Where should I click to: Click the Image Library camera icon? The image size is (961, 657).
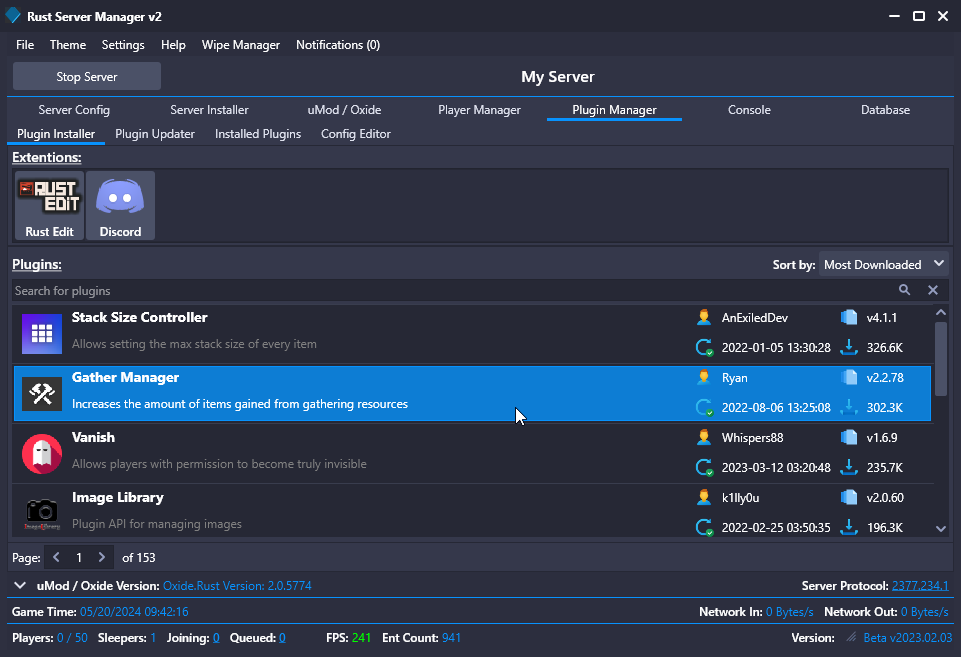click(x=42, y=511)
